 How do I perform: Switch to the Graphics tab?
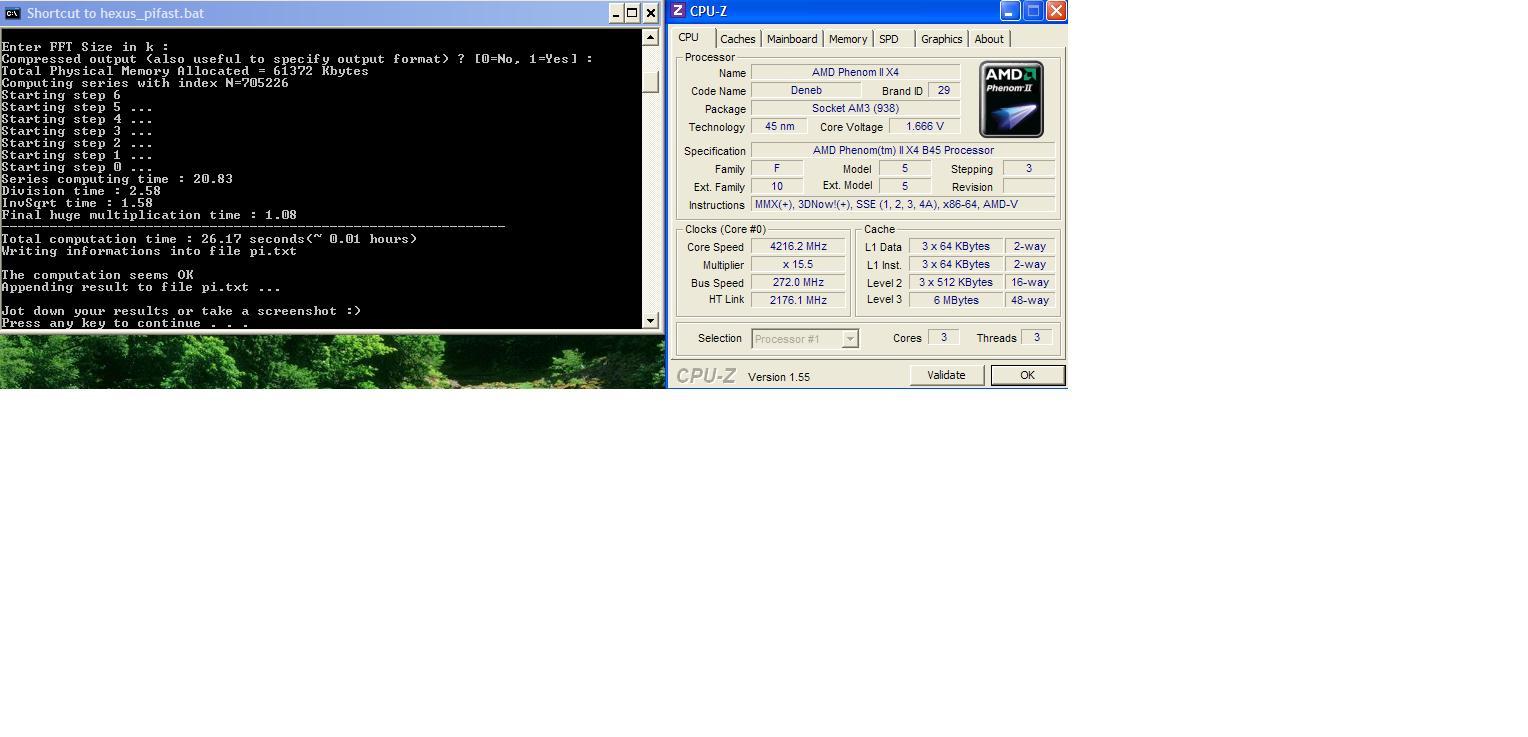[x=942, y=39]
